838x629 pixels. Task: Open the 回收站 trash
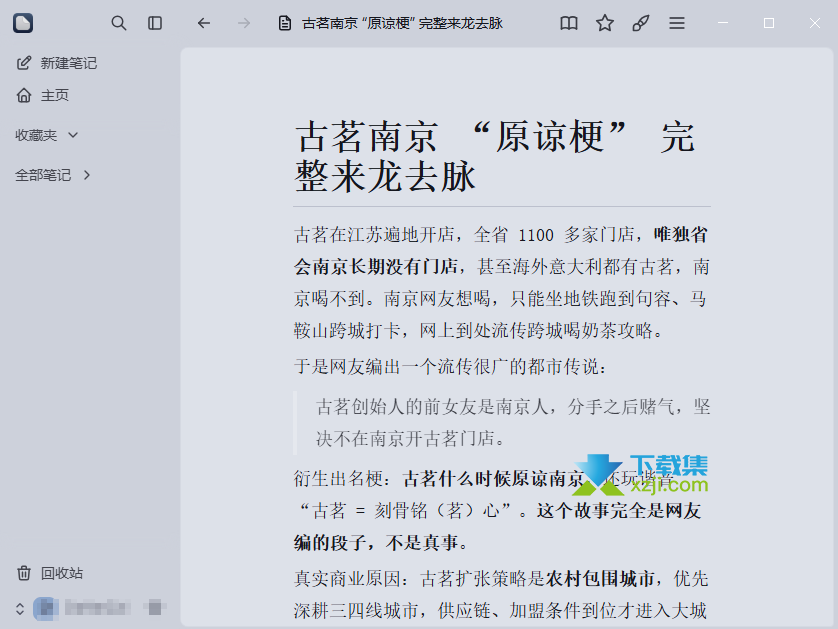[50, 573]
